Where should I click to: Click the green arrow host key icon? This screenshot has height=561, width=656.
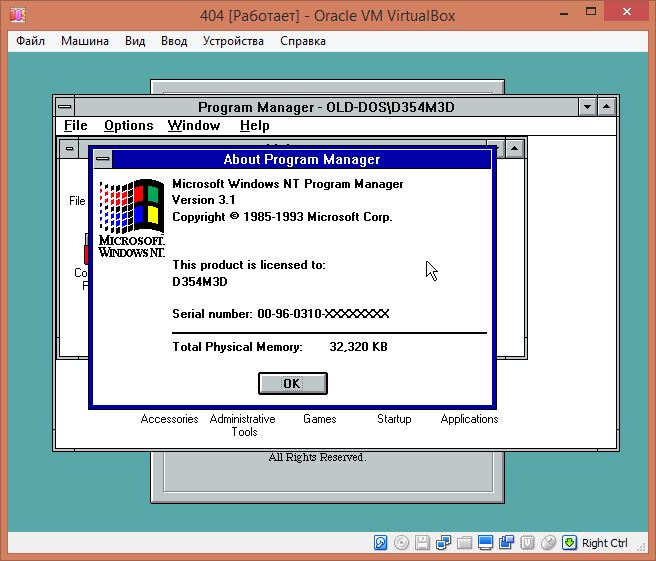pos(569,543)
